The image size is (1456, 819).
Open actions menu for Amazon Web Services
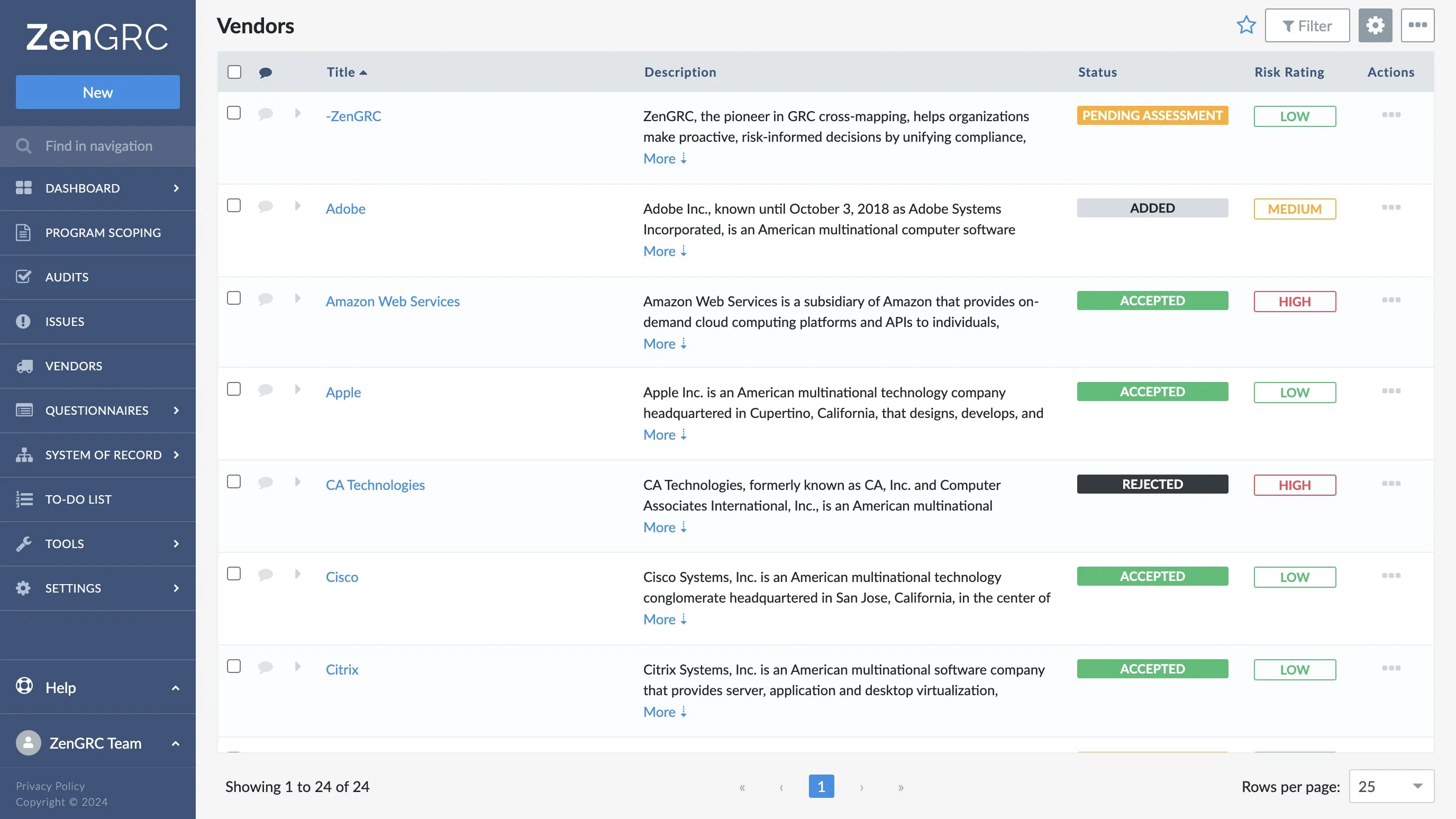1391,300
